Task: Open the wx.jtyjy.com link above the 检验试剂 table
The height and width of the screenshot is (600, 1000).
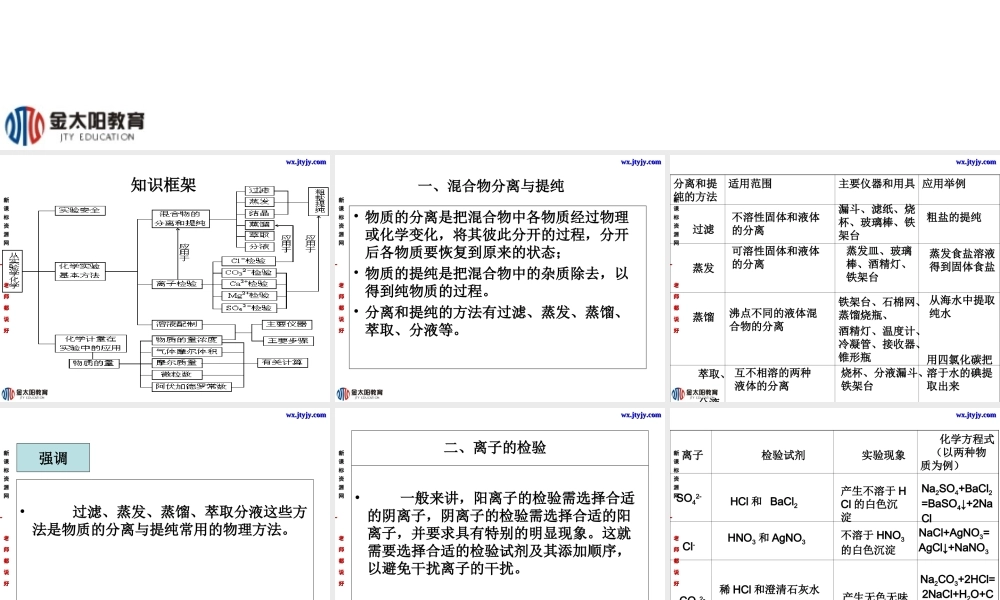Action: pos(976,415)
